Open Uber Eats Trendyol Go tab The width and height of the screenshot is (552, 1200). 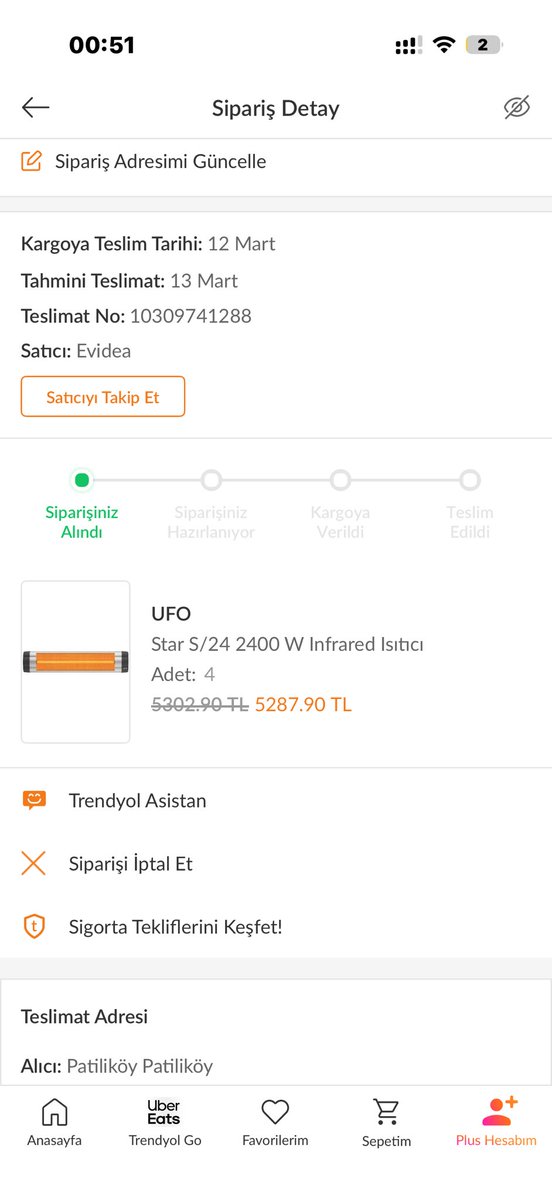[165, 1122]
